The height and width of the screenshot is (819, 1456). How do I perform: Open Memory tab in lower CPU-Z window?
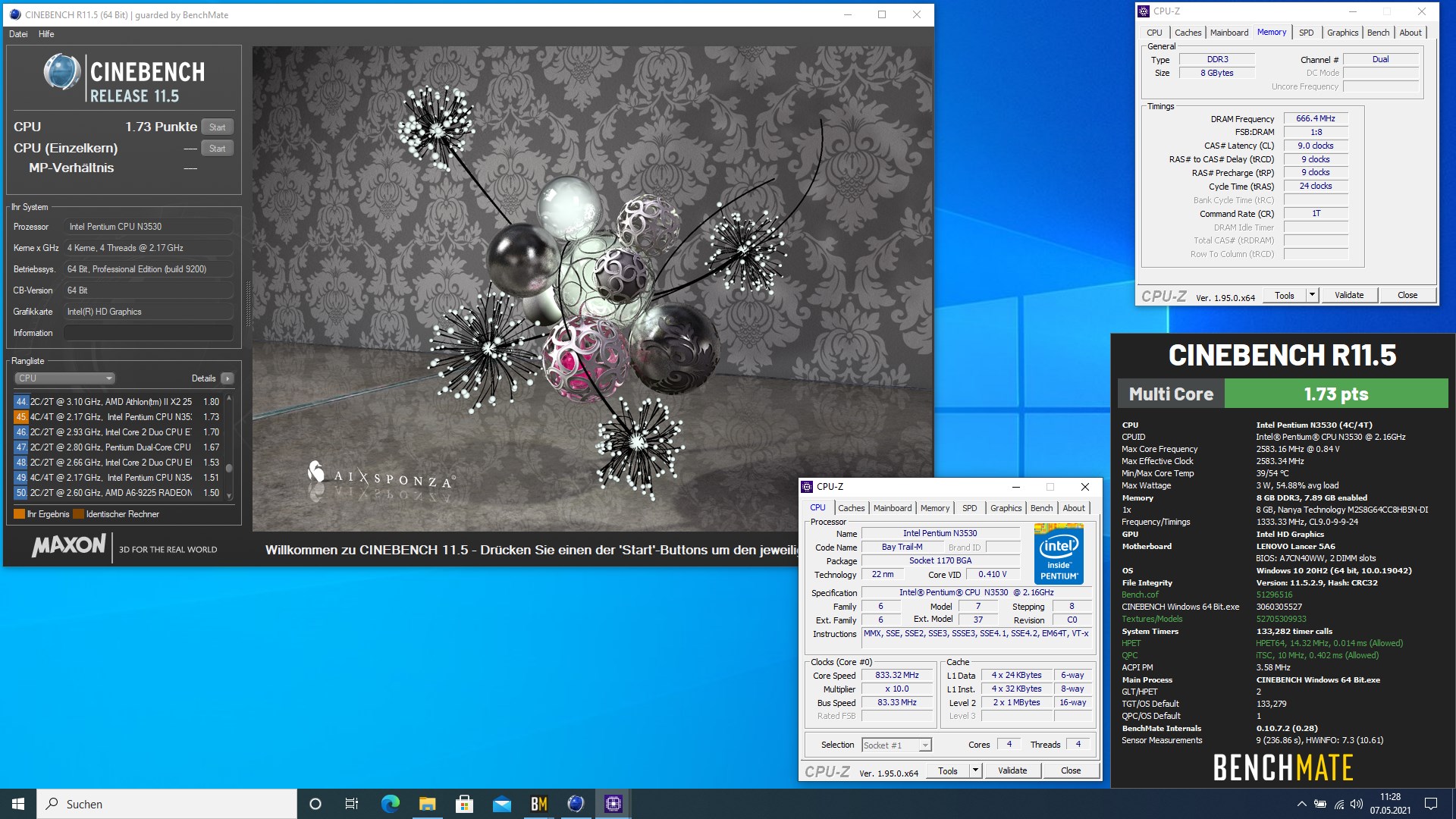tap(935, 508)
